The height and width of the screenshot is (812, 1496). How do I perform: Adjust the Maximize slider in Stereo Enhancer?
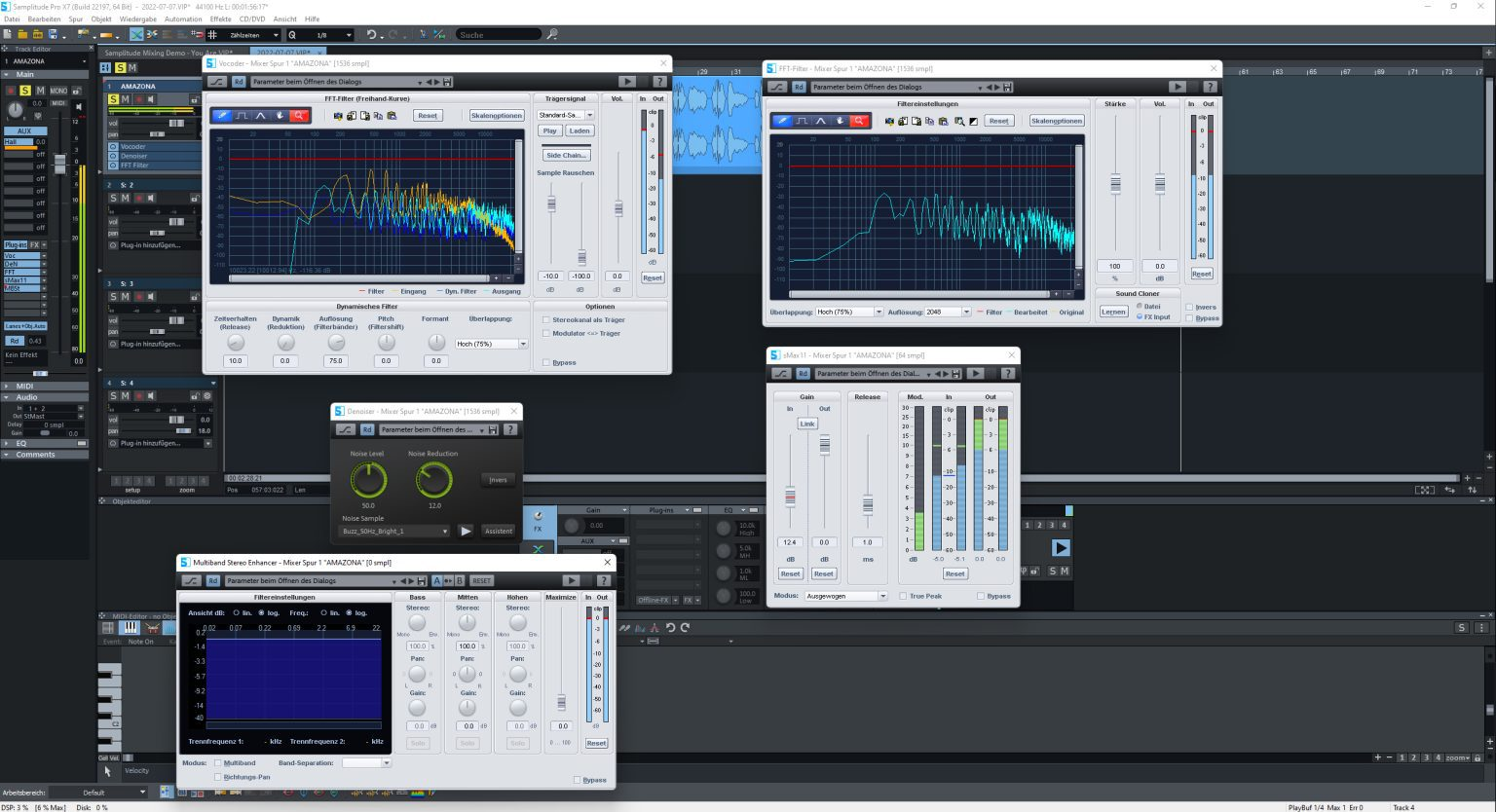561,703
